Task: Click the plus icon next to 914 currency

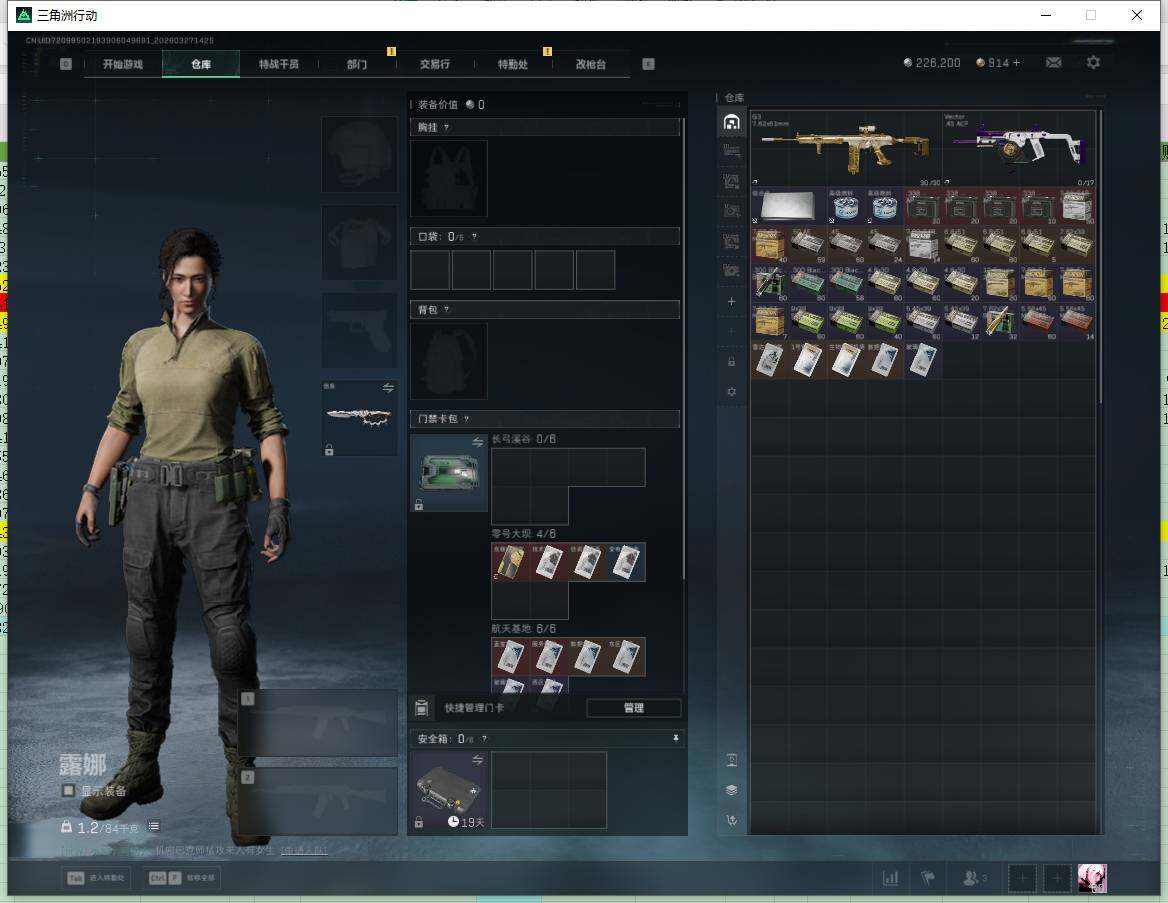Action: (1016, 63)
